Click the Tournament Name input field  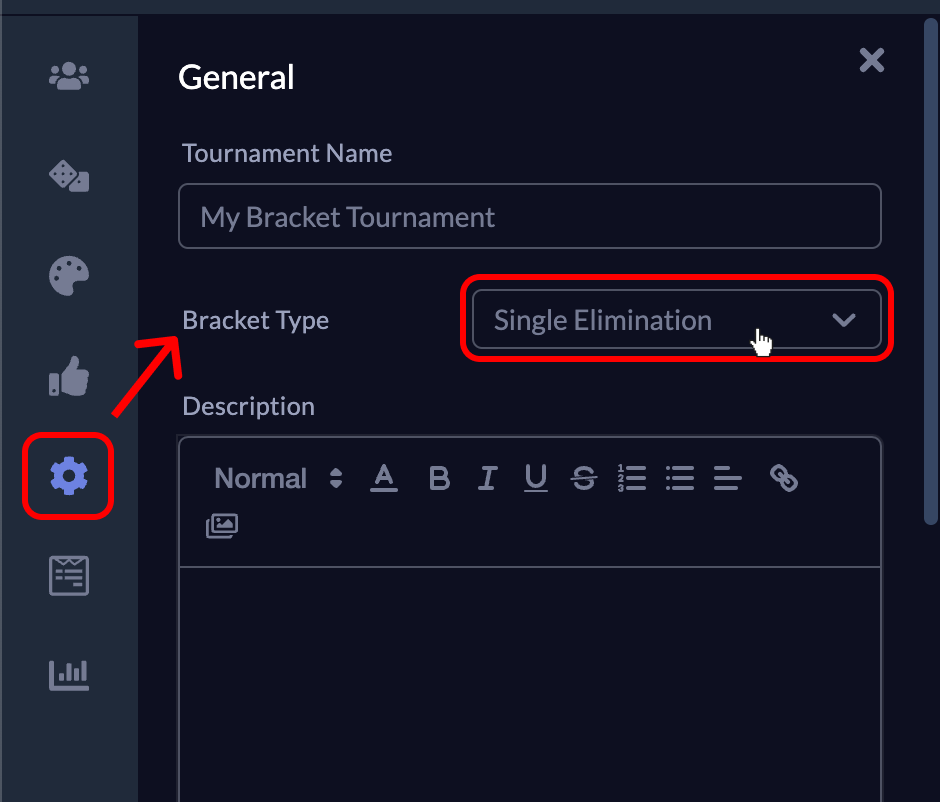point(530,216)
